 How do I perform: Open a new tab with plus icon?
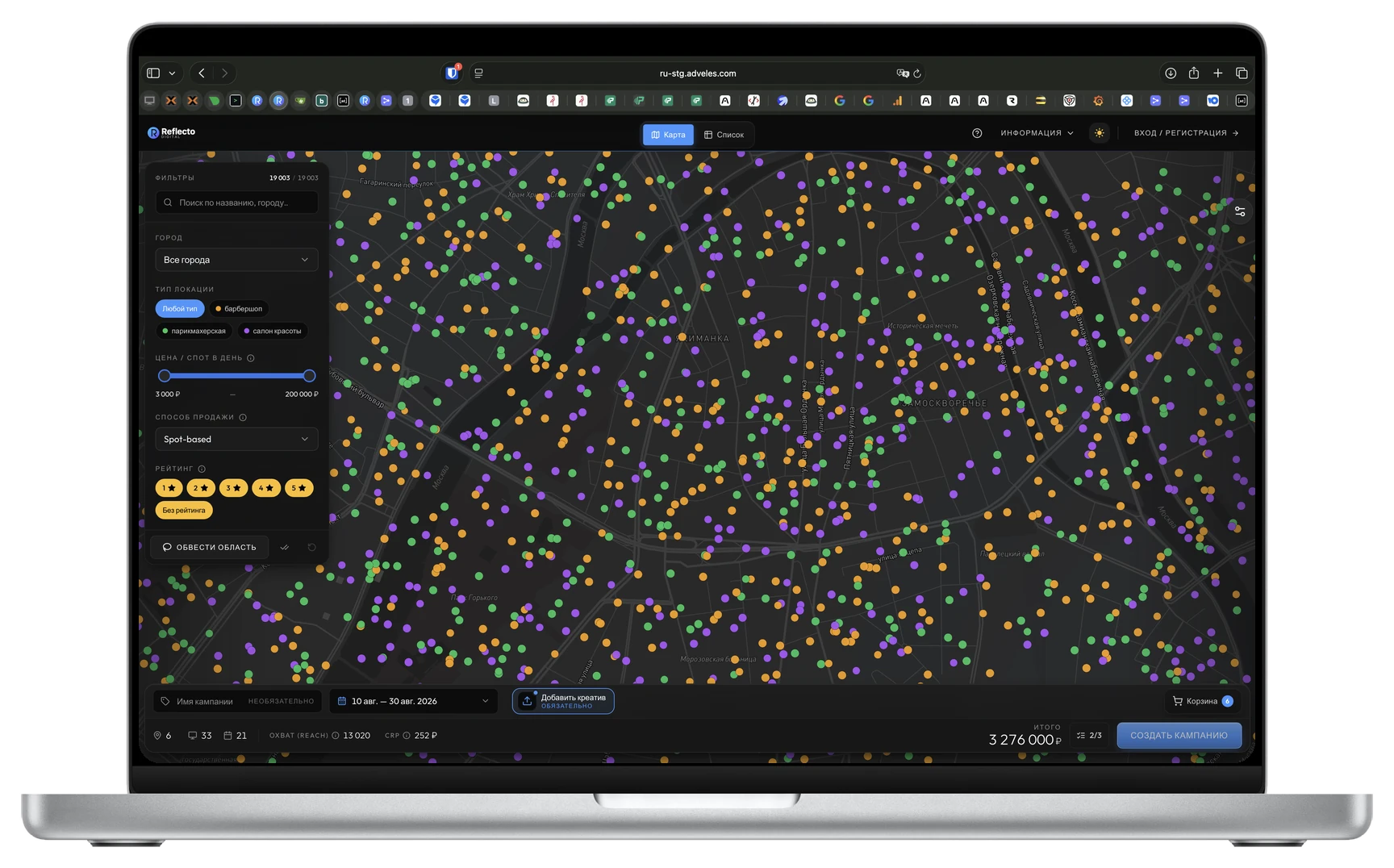(x=1218, y=73)
